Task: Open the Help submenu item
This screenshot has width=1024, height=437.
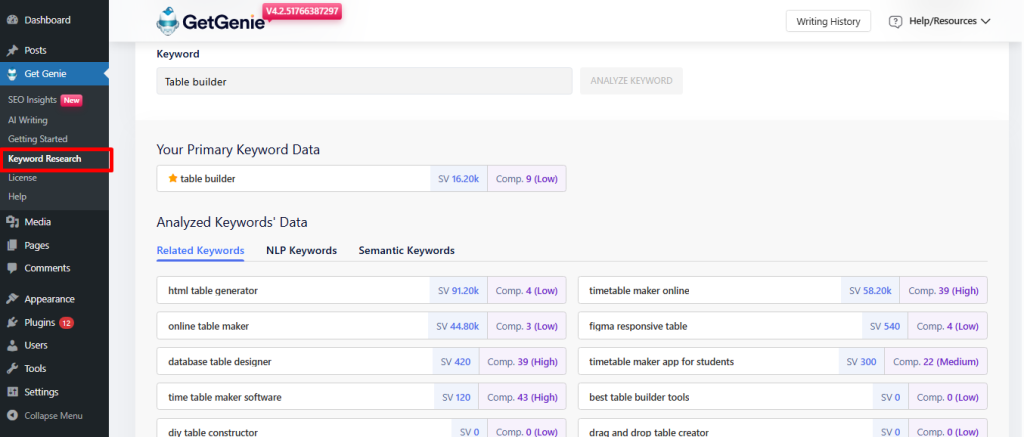Action: coord(17,197)
